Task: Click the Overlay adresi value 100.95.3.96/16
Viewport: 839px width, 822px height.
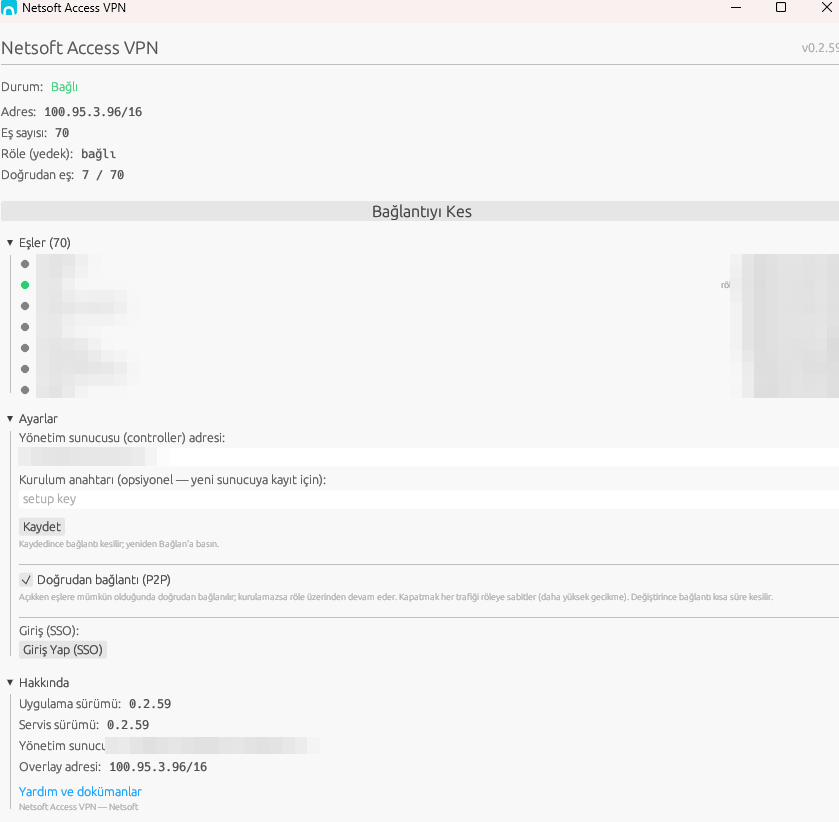Action: click(158, 767)
